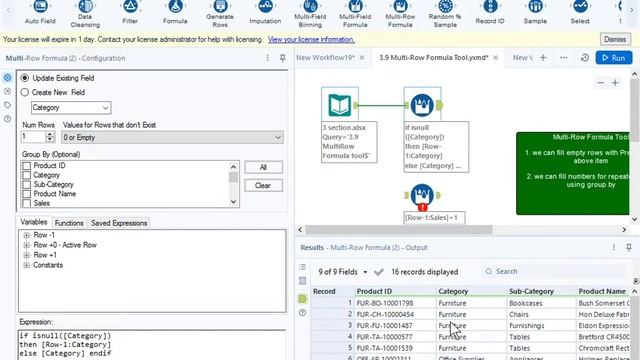The height and width of the screenshot is (360, 640).
Task: Increase Num Rows with up arrow
Action: click(50, 134)
